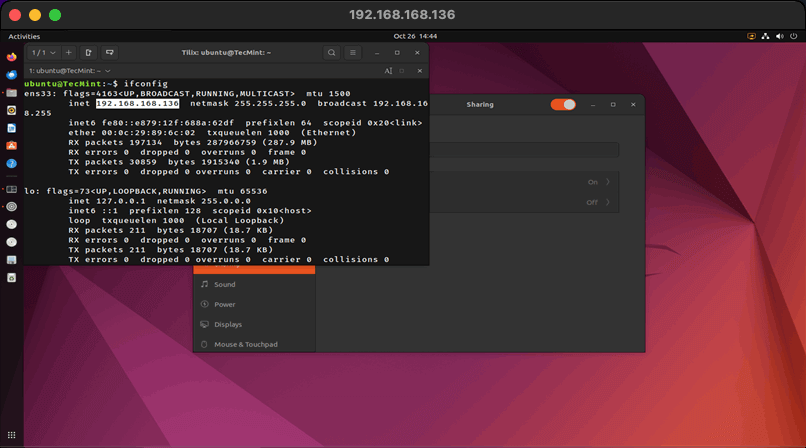Launch Firefox from the dock

(11, 57)
